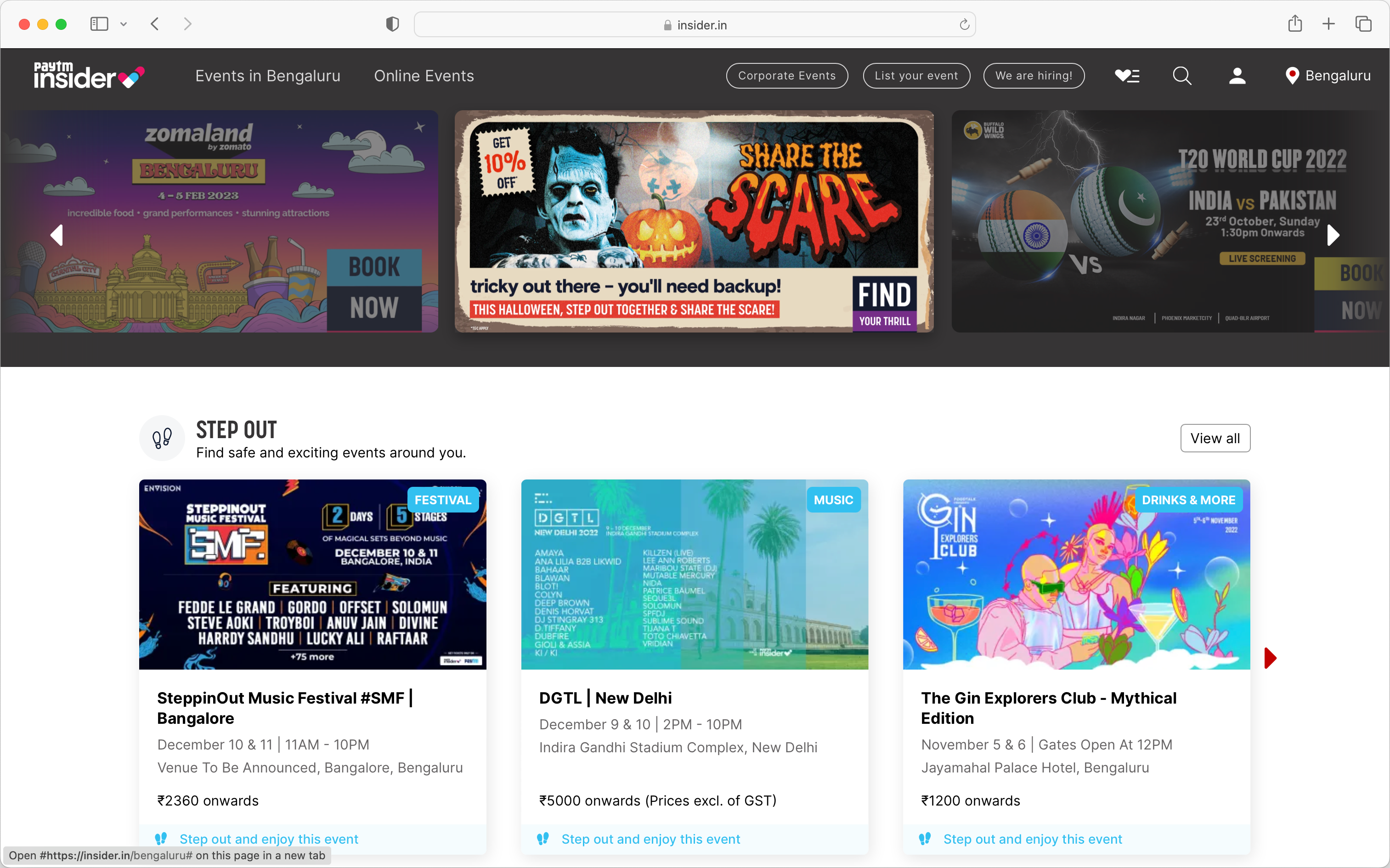Click the share icon in Safari toolbar

(x=1295, y=23)
